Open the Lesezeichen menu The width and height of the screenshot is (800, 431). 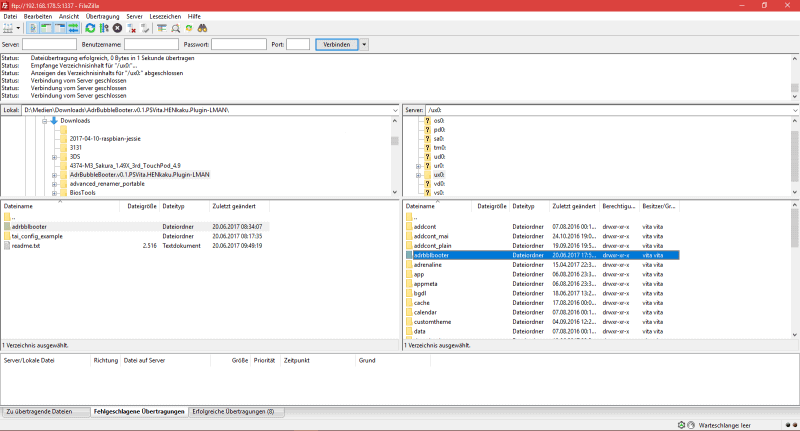(165, 16)
